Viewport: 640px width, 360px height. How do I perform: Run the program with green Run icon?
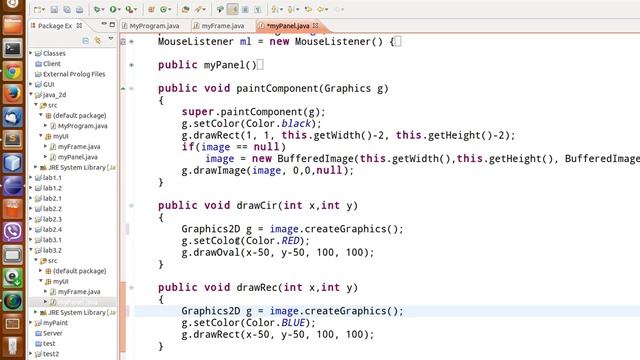[x=113, y=9]
